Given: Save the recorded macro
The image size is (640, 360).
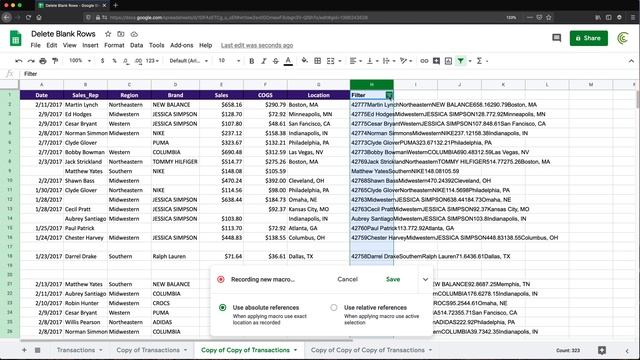Looking at the screenshot, I should [x=393, y=280].
